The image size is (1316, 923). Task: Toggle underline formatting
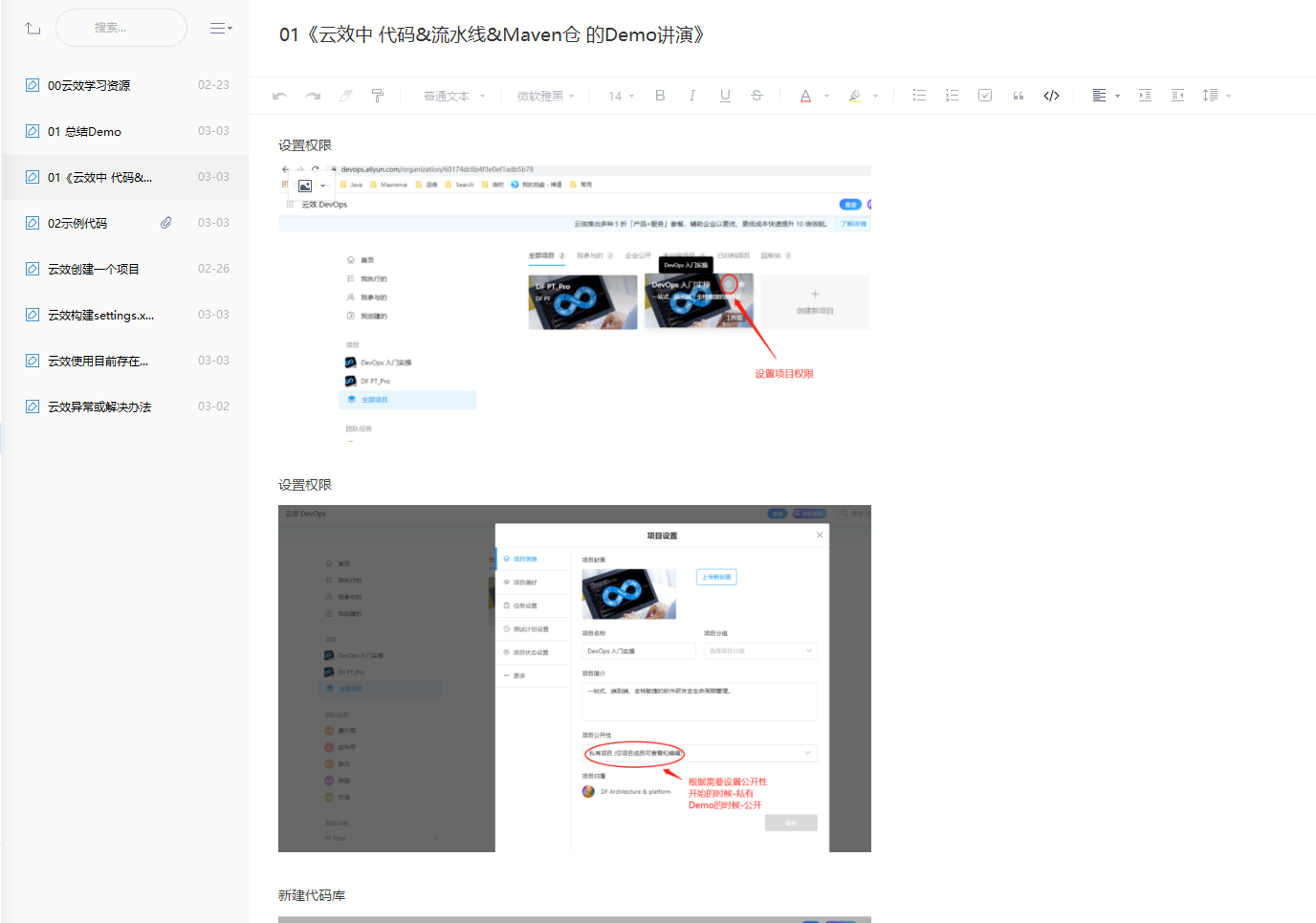click(x=725, y=96)
